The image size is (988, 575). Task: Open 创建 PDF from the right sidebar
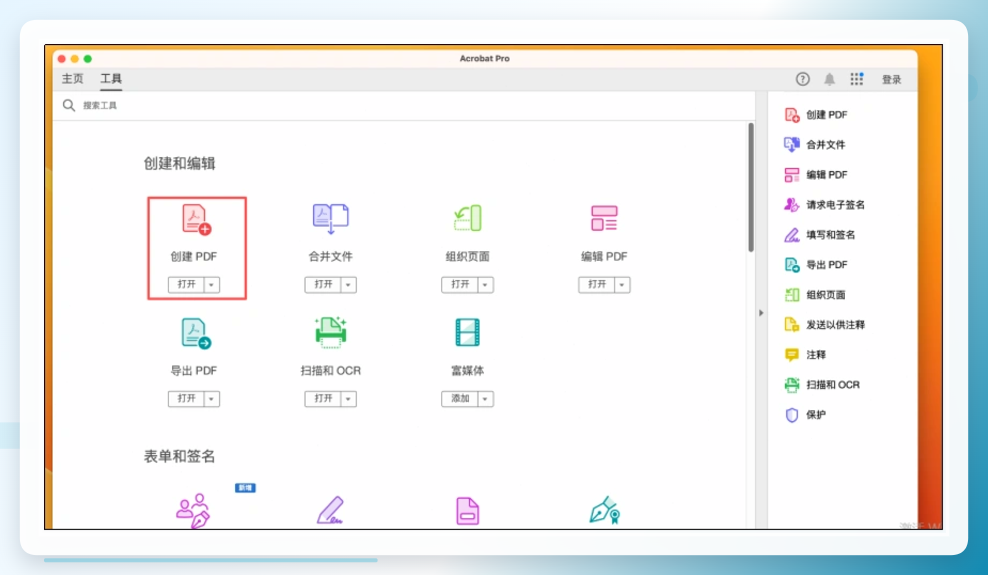[816, 115]
